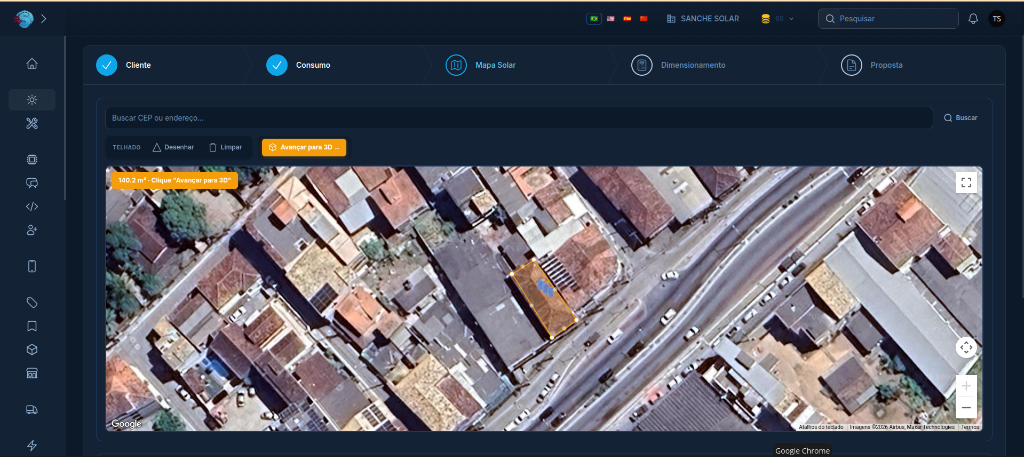The image size is (1024, 457).
Task: Click the gold coins stack icon
Action: coord(765,19)
